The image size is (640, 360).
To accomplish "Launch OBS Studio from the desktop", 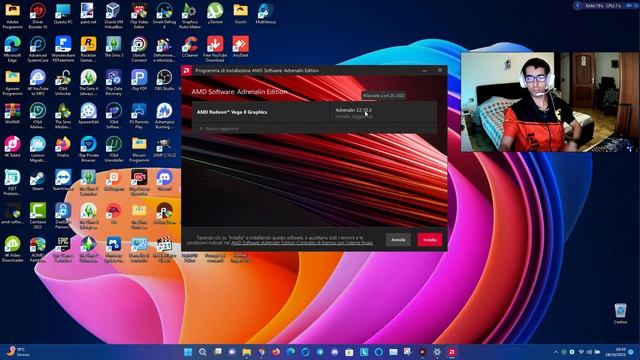I will pyautogui.click(x=164, y=81).
